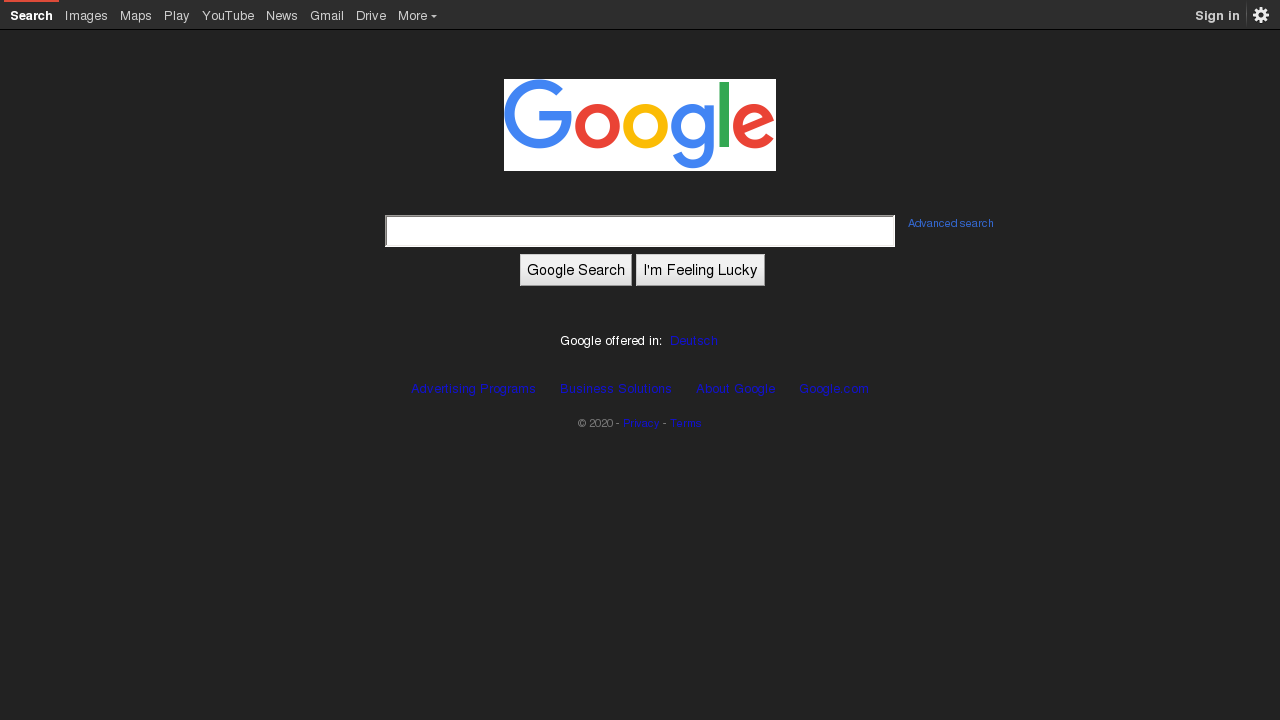Screen dimensions: 1280x720
Task: Open the Advanced search link
Action: tap(951, 223)
